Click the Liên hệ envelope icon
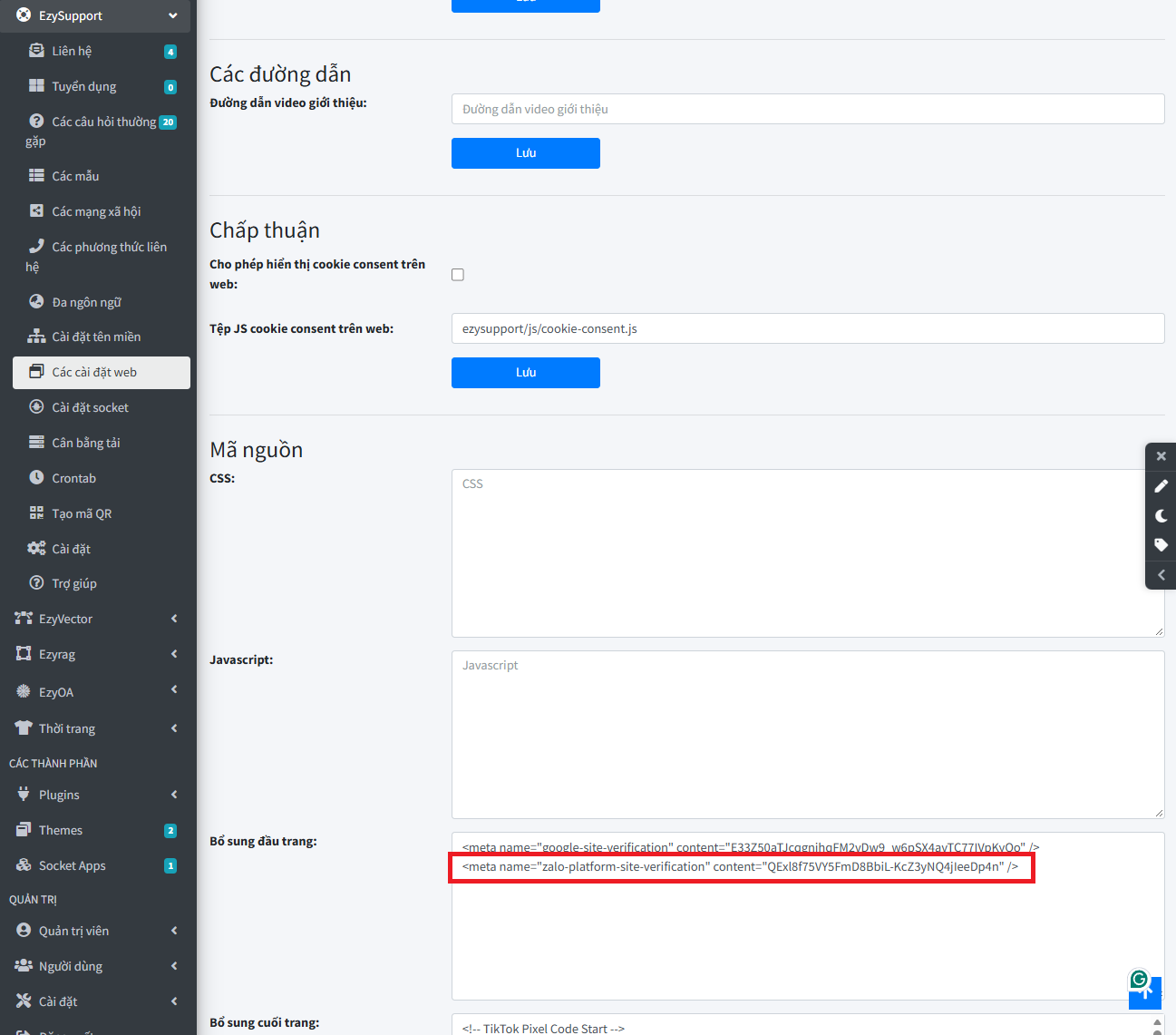 36,50
